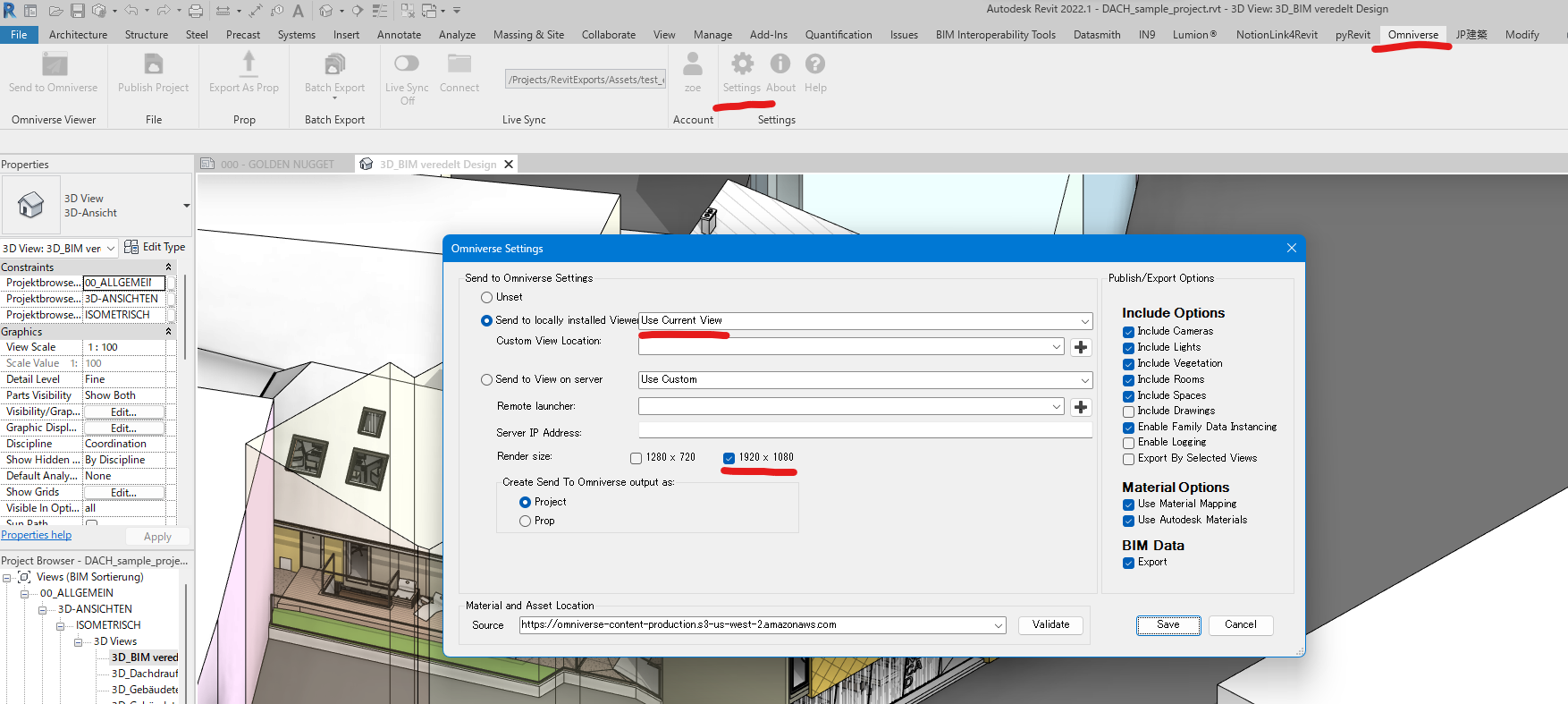Select the Measure tool icon
Screen dimensions: 1568x704
(x=223, y=11)
